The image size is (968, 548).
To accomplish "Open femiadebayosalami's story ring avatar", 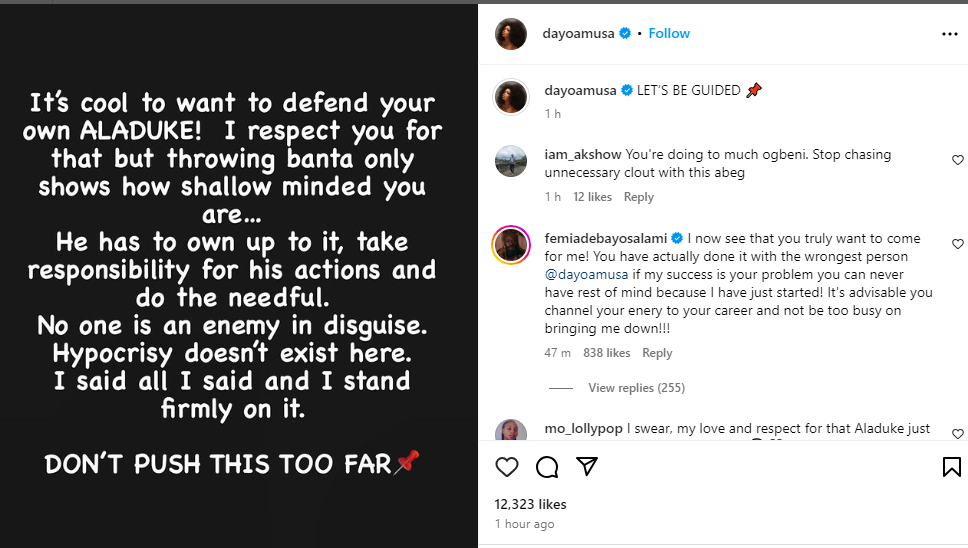I will pyautogui.click(x=511, y=245).
